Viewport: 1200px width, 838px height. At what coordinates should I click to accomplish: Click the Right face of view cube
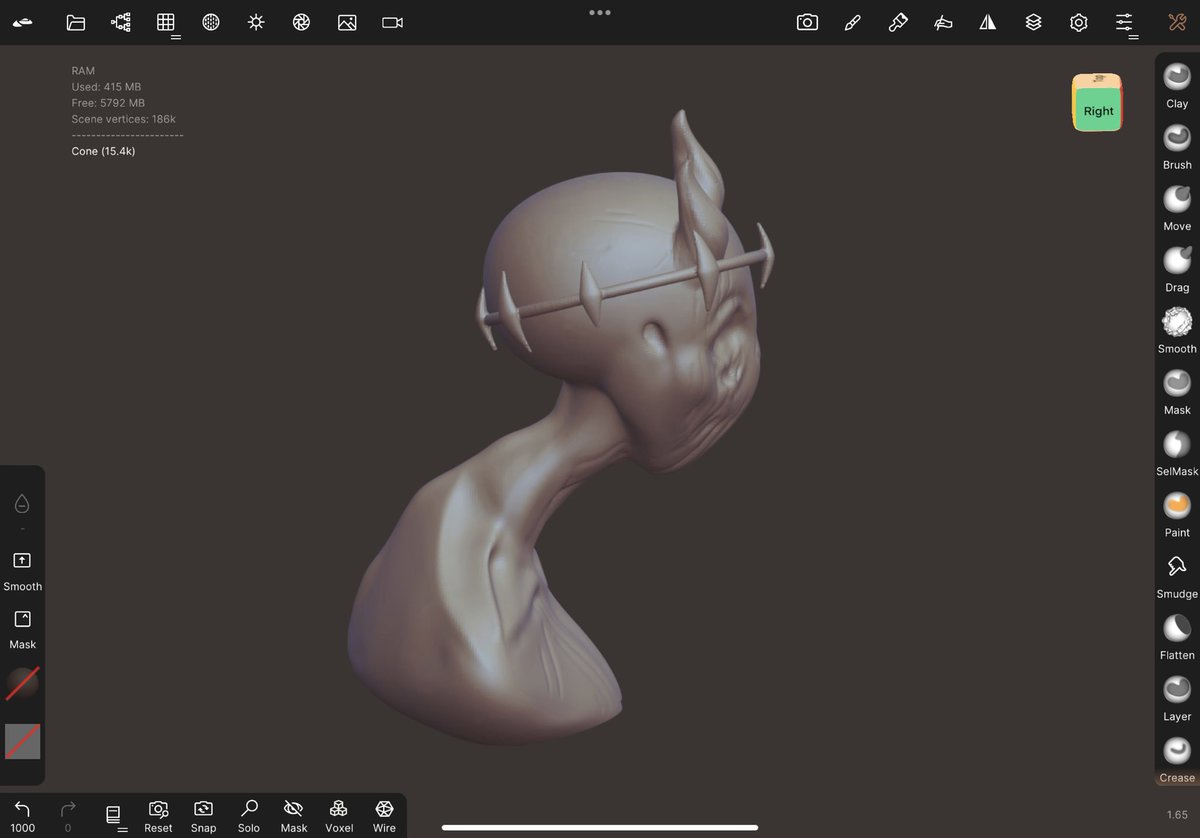point(1098,111)
